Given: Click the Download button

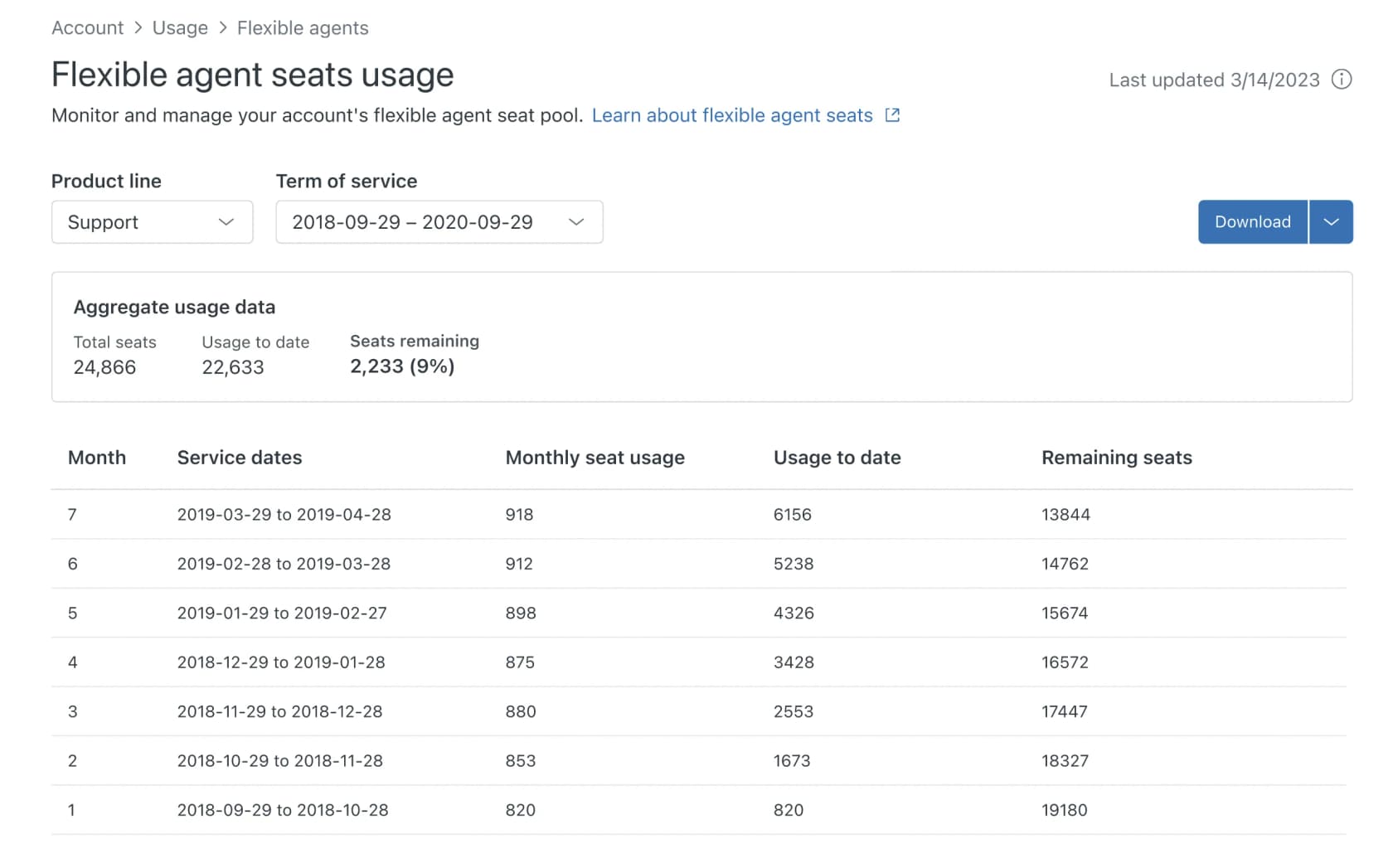Looking at the screenshot, I should point(1252,222).
